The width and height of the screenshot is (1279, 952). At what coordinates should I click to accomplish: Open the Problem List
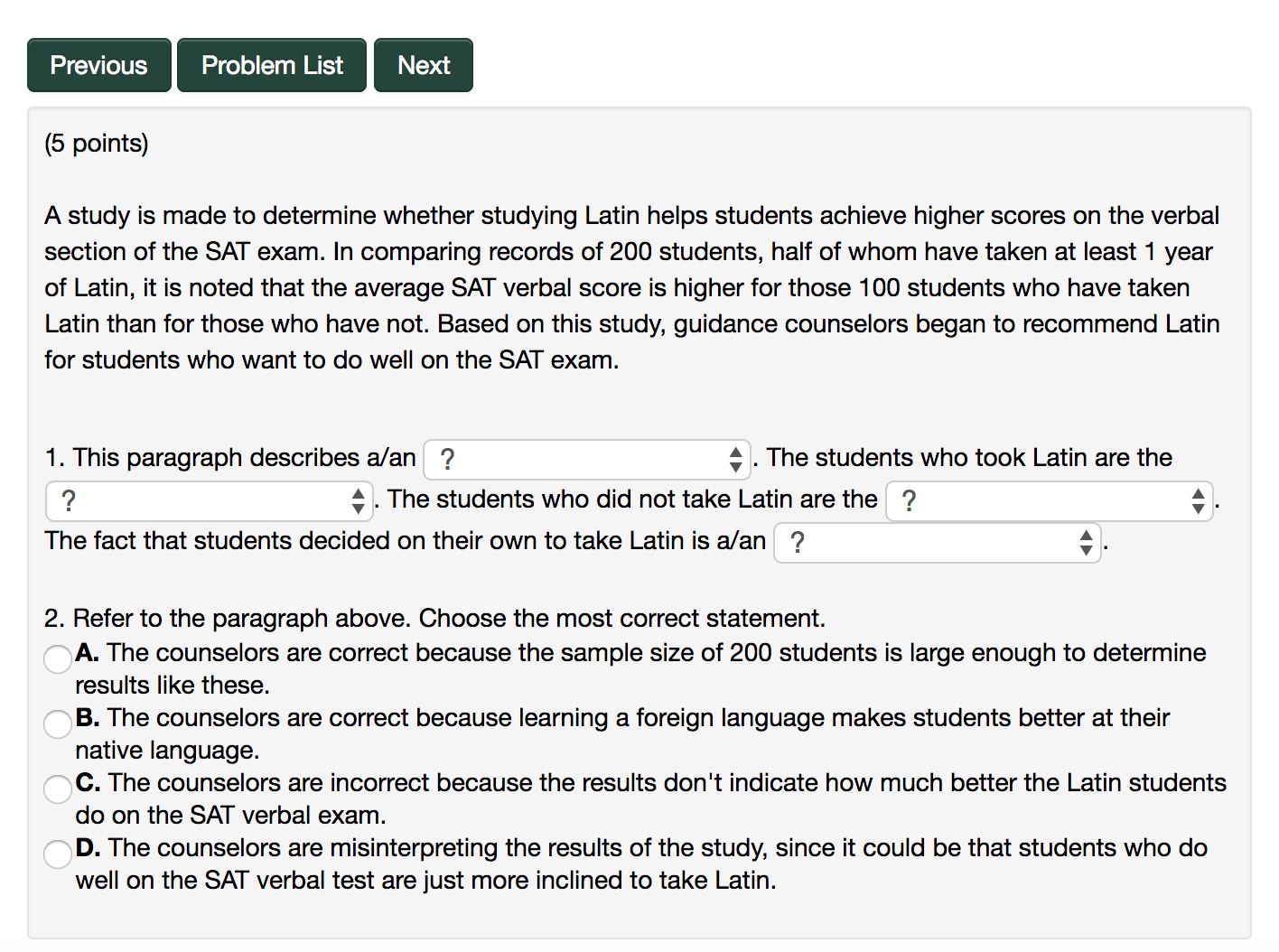tap(272, 65)
